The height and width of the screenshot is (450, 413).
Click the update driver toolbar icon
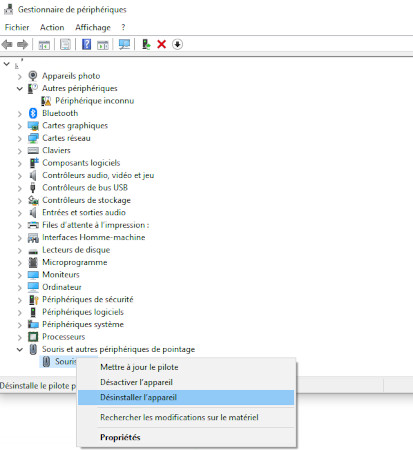point(146,44)
